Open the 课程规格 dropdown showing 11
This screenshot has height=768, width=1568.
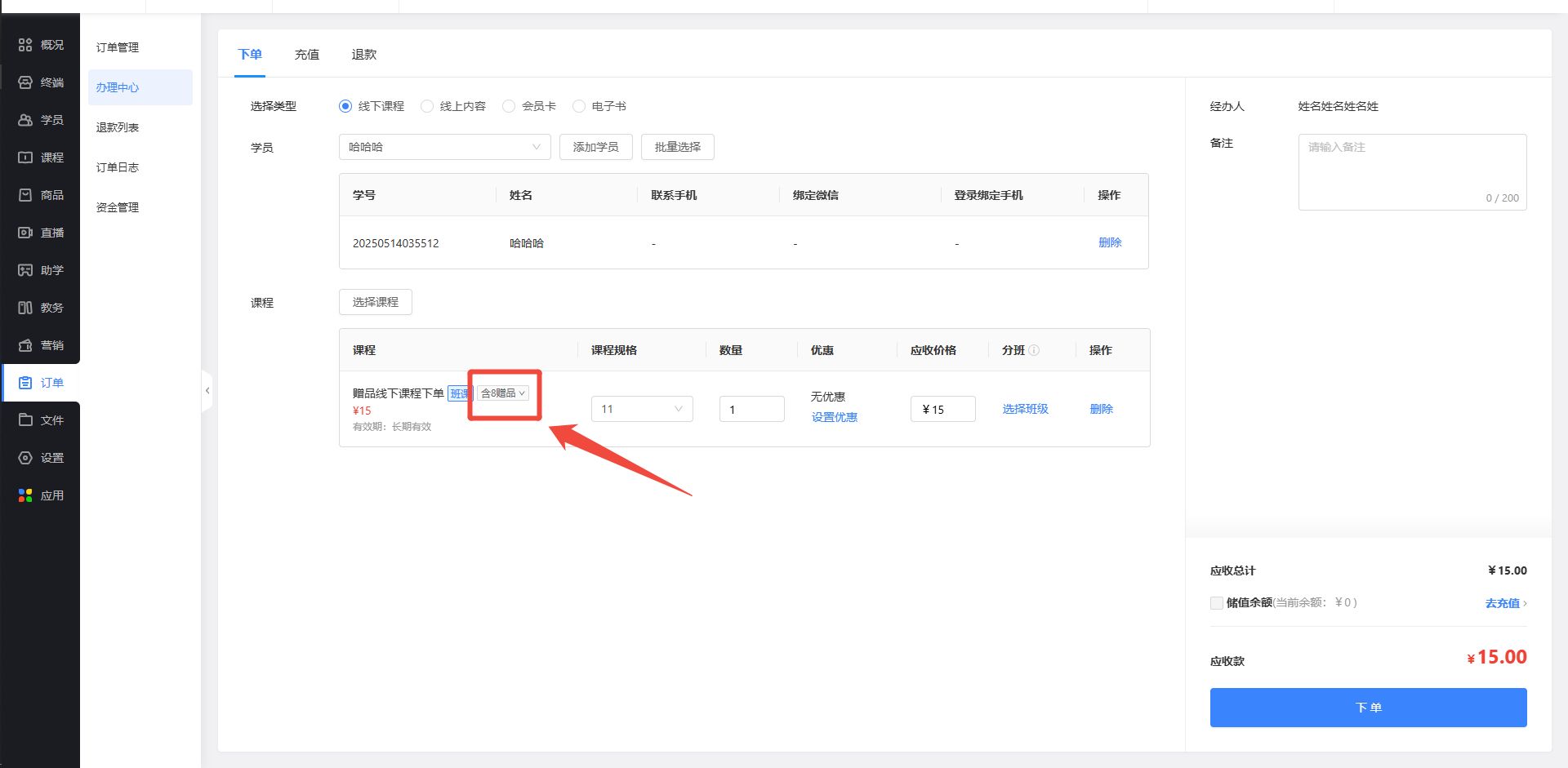coord(641,409)
